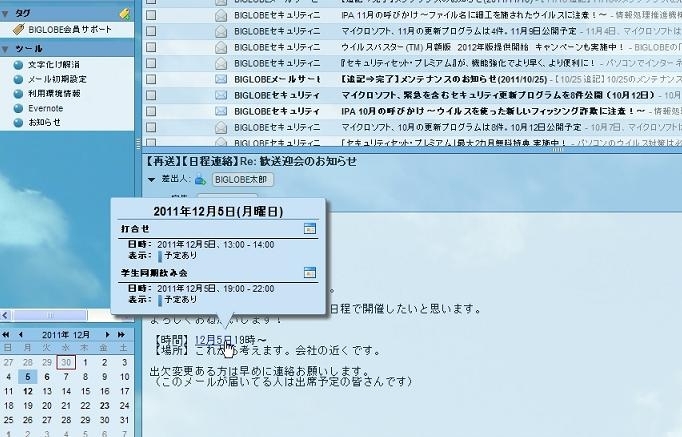The width and height of the screenshot is (682, 437).
Task: Check the box for IPA 10月の呼びかけ mail
Action: (151, 111)
